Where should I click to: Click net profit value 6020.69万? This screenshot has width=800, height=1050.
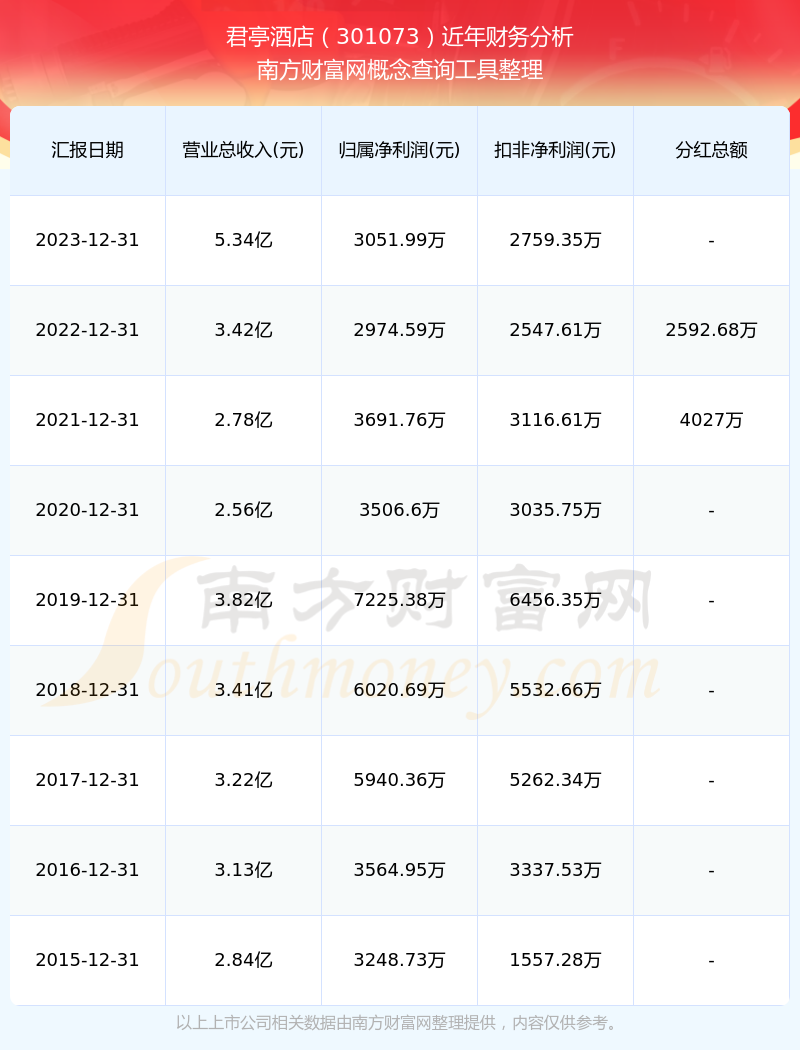tap(400, 690)
